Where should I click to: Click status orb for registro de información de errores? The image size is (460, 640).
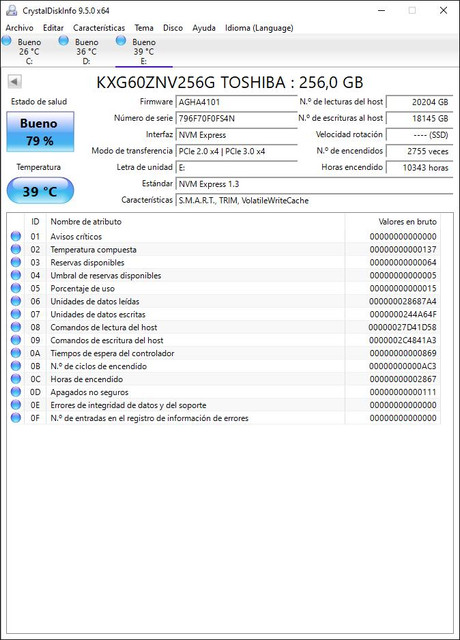[16, 418]
